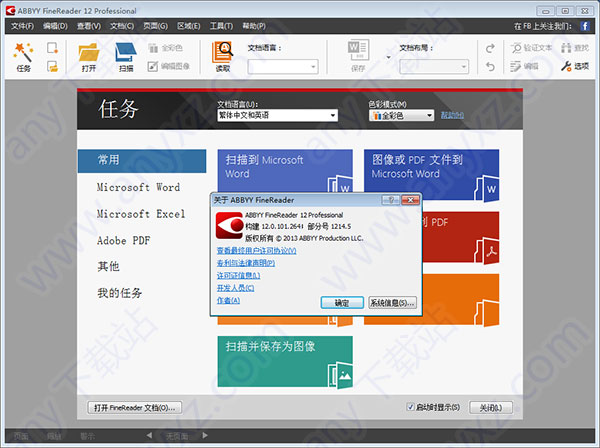Go to previous page arrow in status bar

(149, 435)
